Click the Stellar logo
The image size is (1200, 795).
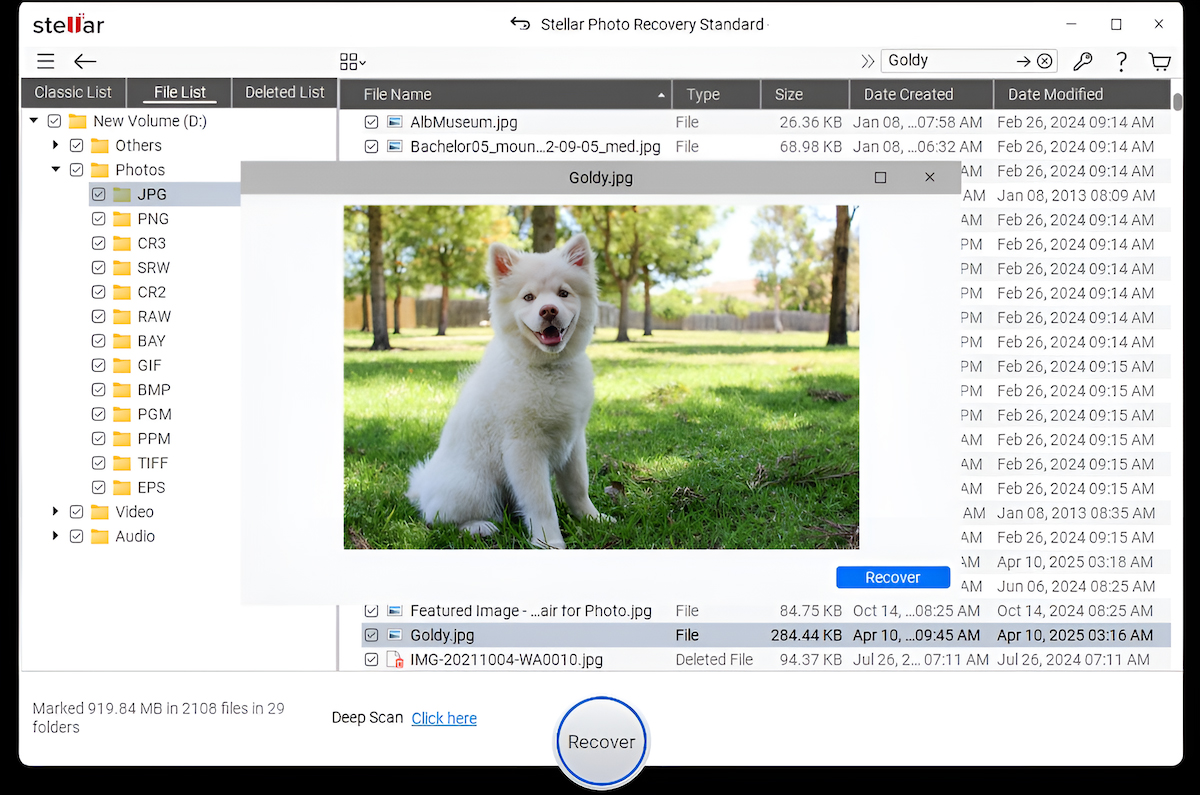[67, 23]
